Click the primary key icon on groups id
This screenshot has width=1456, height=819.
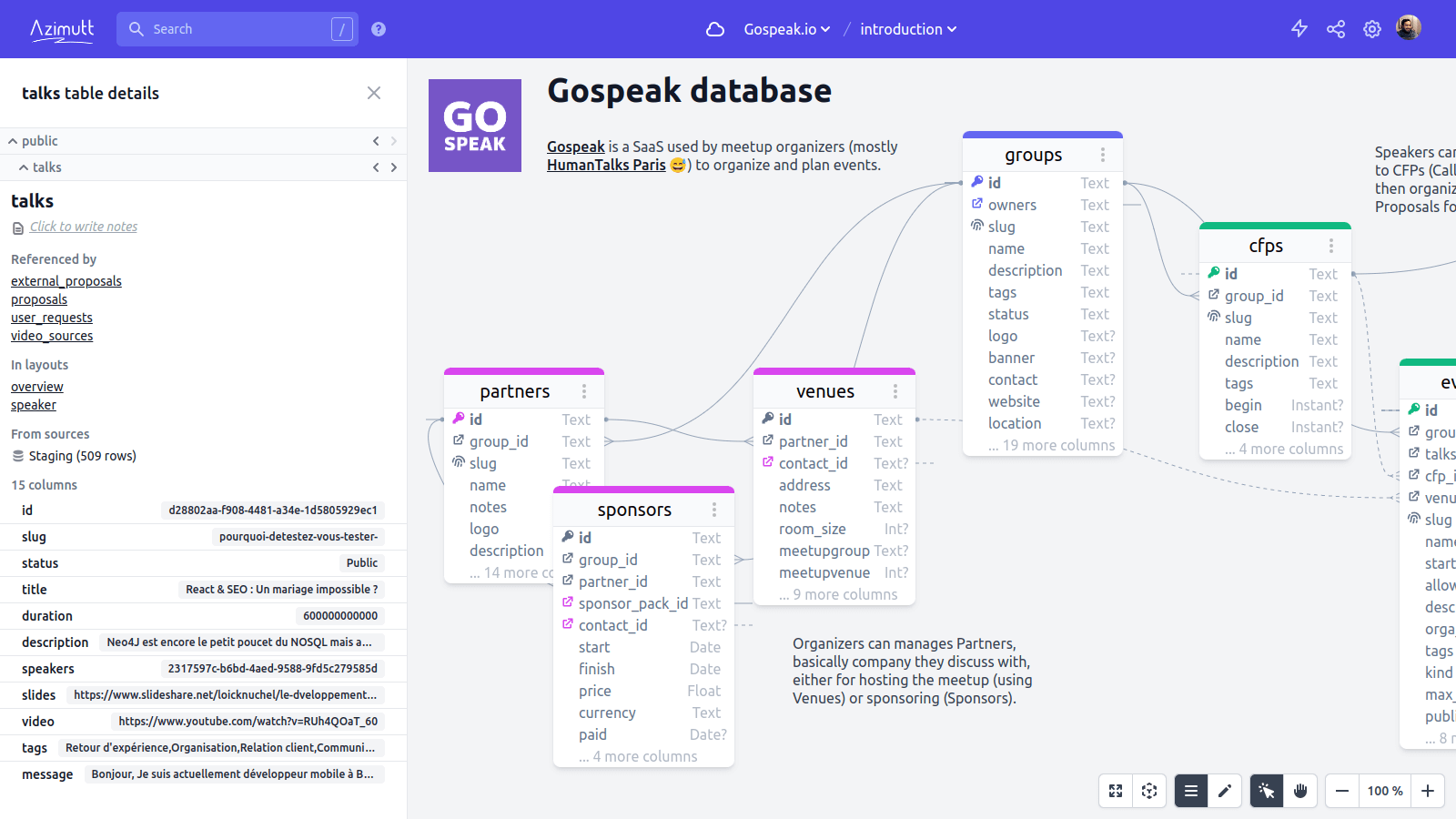(977, 182)
